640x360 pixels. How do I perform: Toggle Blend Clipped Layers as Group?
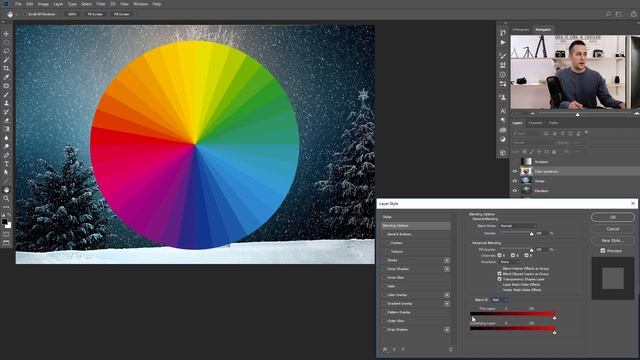click(499, 274)
